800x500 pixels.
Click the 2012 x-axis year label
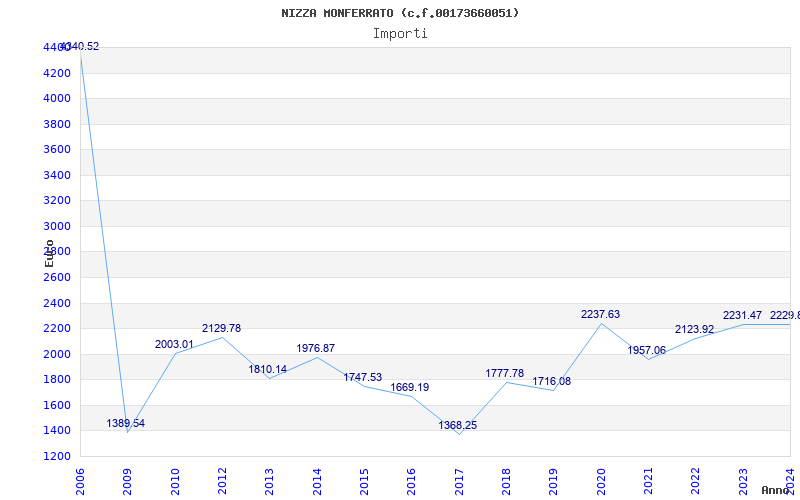222,482
